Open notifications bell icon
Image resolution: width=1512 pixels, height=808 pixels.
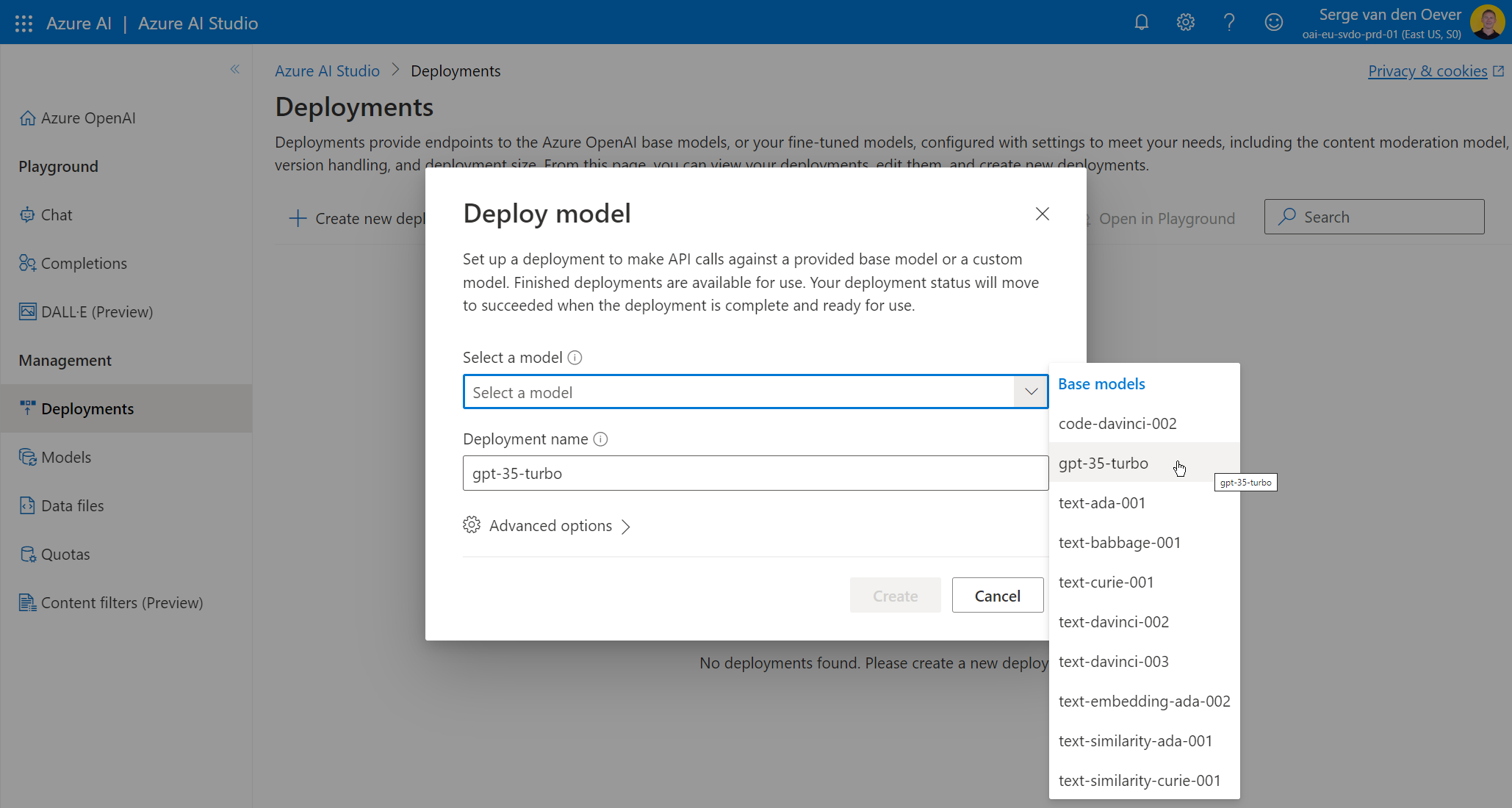(1141, 22)
